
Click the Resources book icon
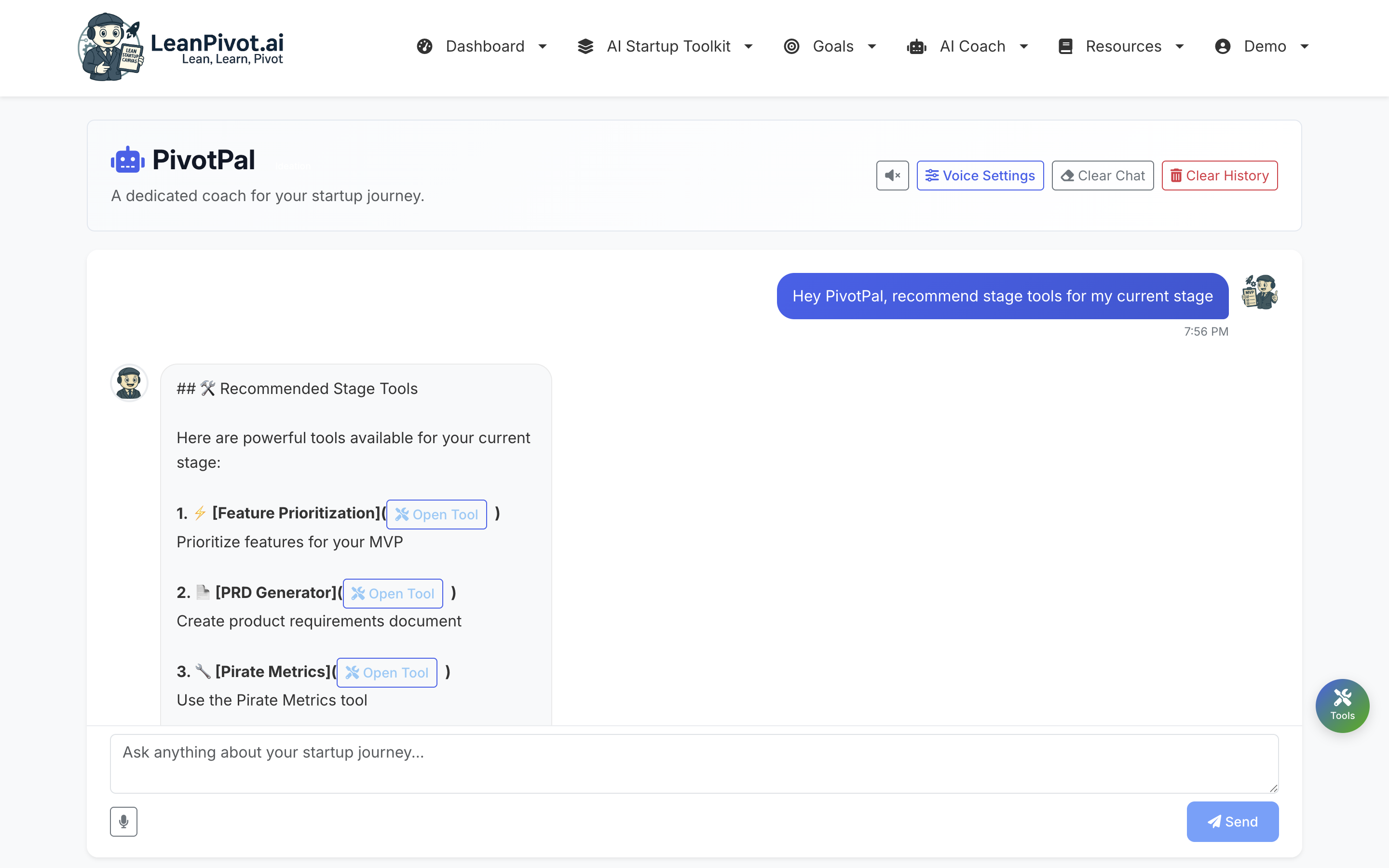(1065, 46)
